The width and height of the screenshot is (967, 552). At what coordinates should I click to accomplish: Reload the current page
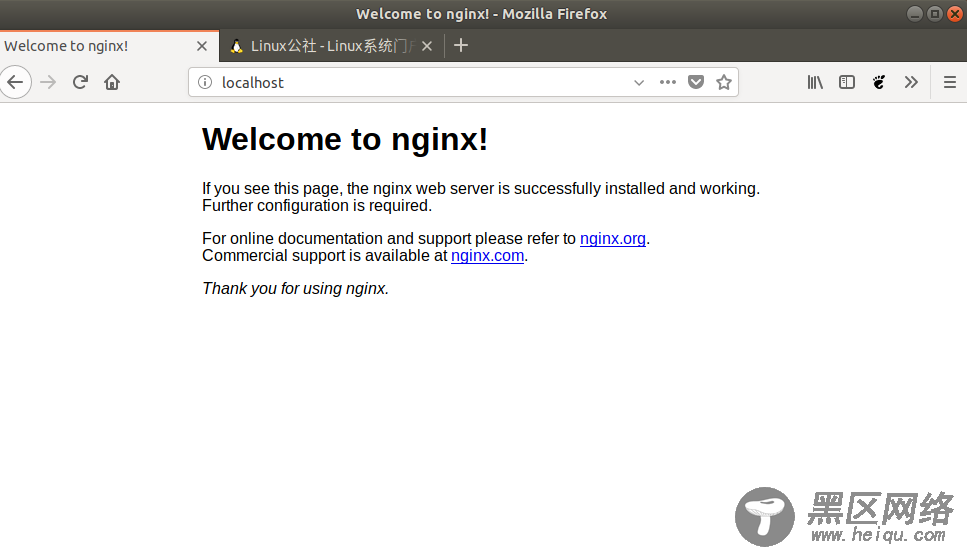pyautogui.click(x=80, y=82)
